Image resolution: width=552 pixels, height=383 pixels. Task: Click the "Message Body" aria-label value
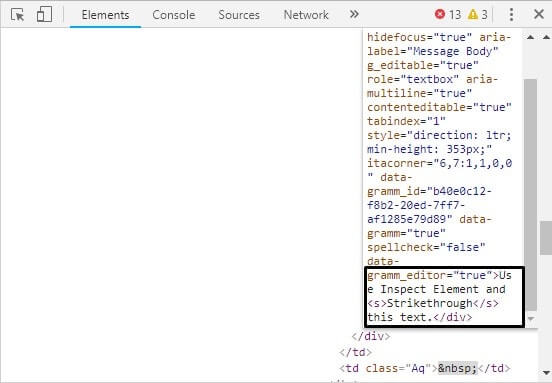(x=452, y=51)
